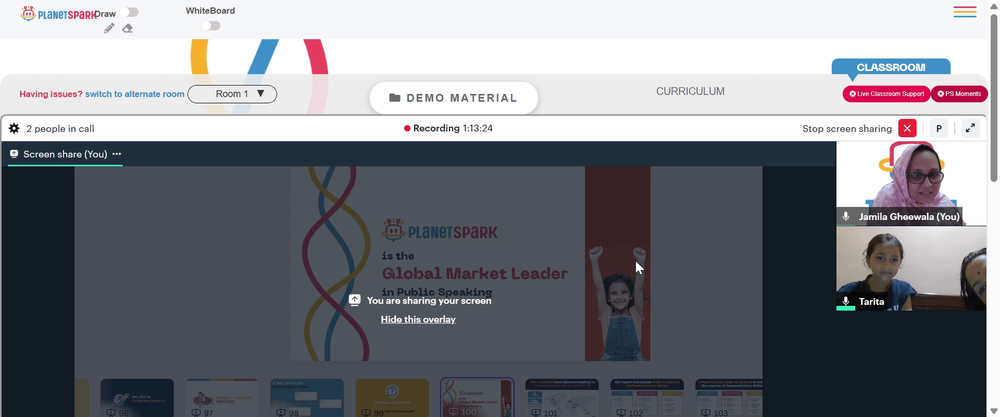Click the PlanetSpark logo
The width and height of the screenshot is (1000, 417).
point(59,13)
